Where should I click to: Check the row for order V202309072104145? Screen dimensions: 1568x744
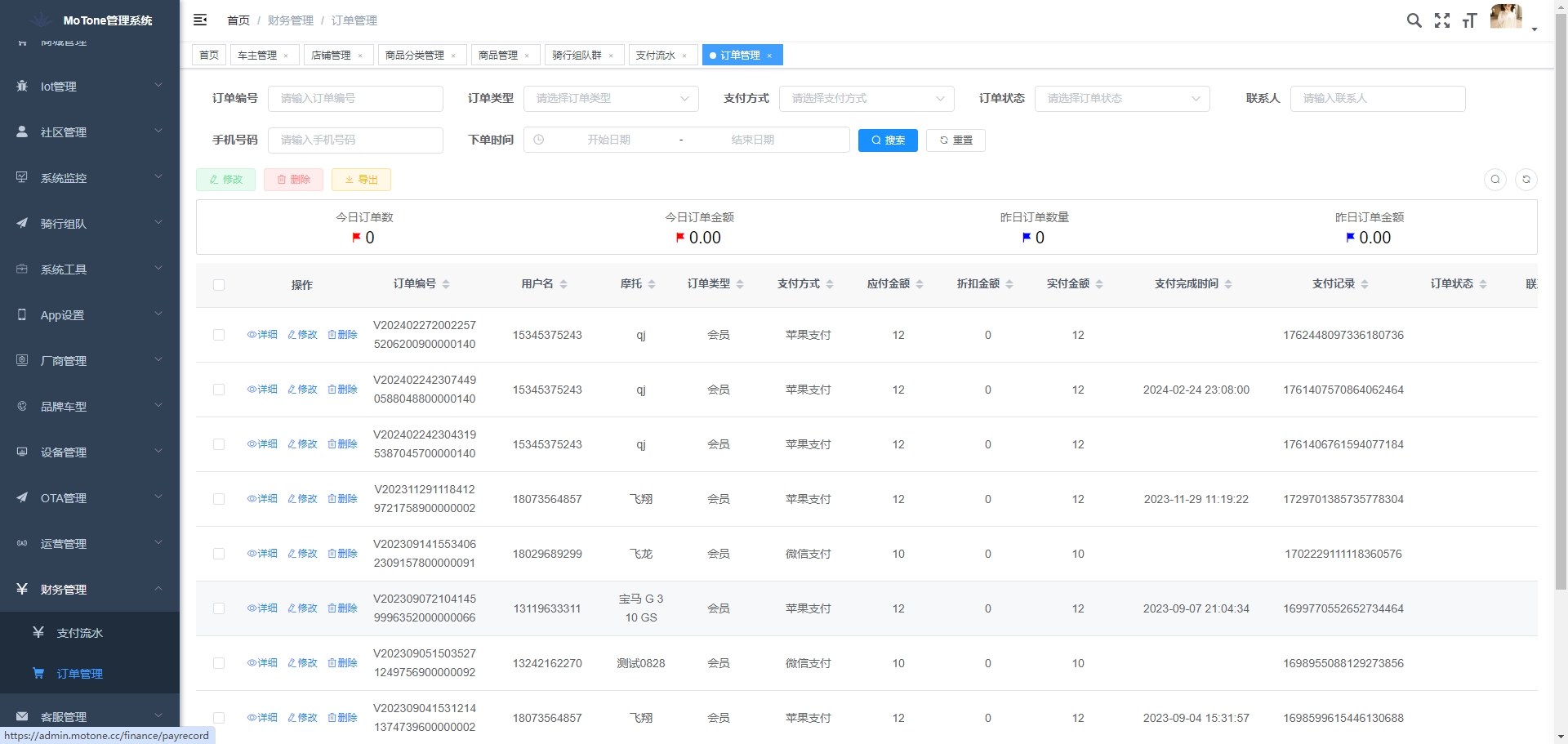(219, 608)
